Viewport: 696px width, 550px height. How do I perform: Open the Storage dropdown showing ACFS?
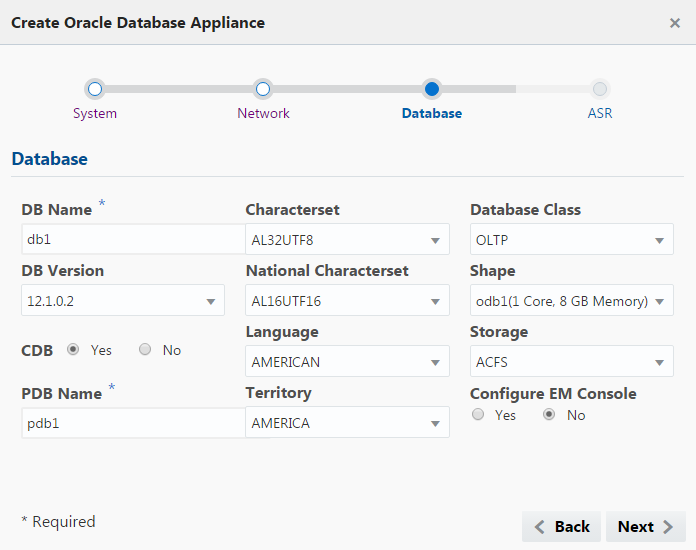[x=571, y=362]
